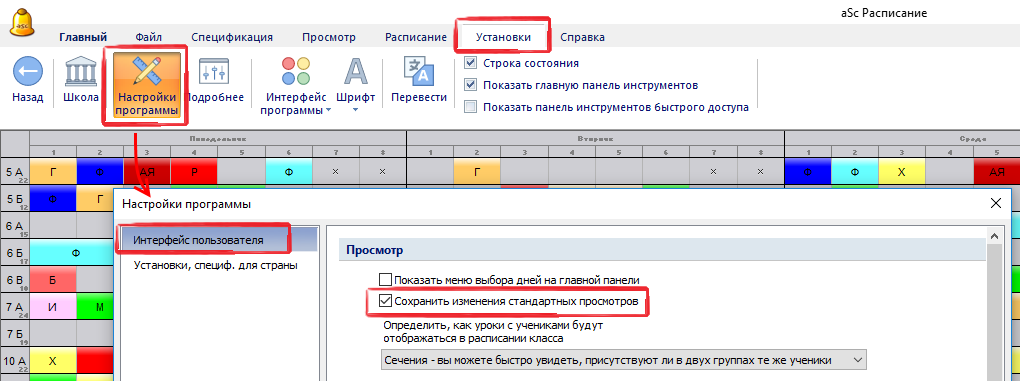Image resolution: width=1020 pixels, height=381 pixels.
Task: Click the Шрифт letter A icon
Action: pos(356,71)
